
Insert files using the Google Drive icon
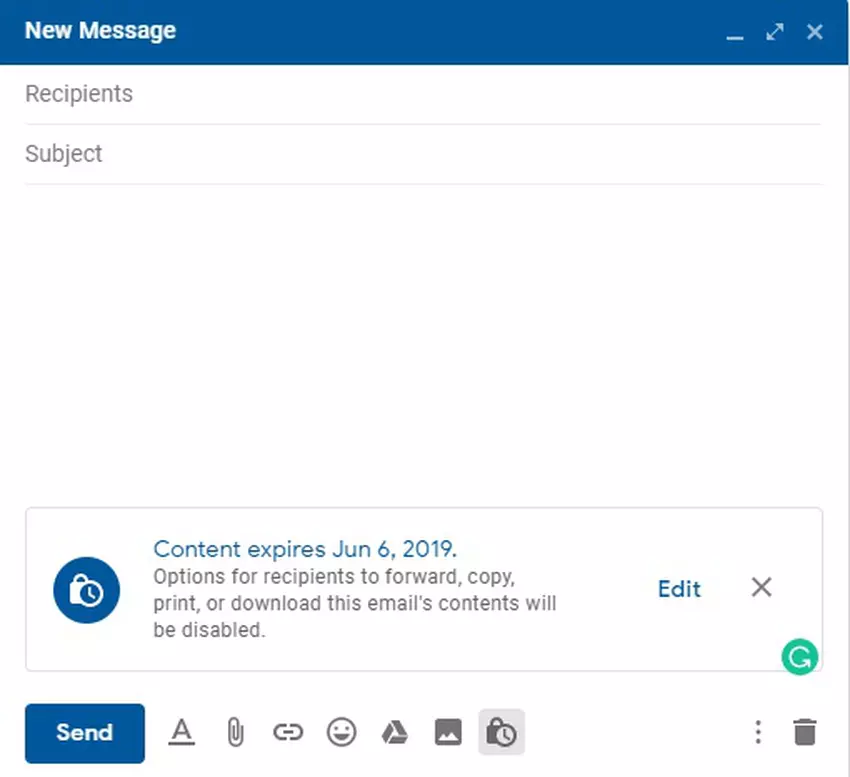click(395, 733)
